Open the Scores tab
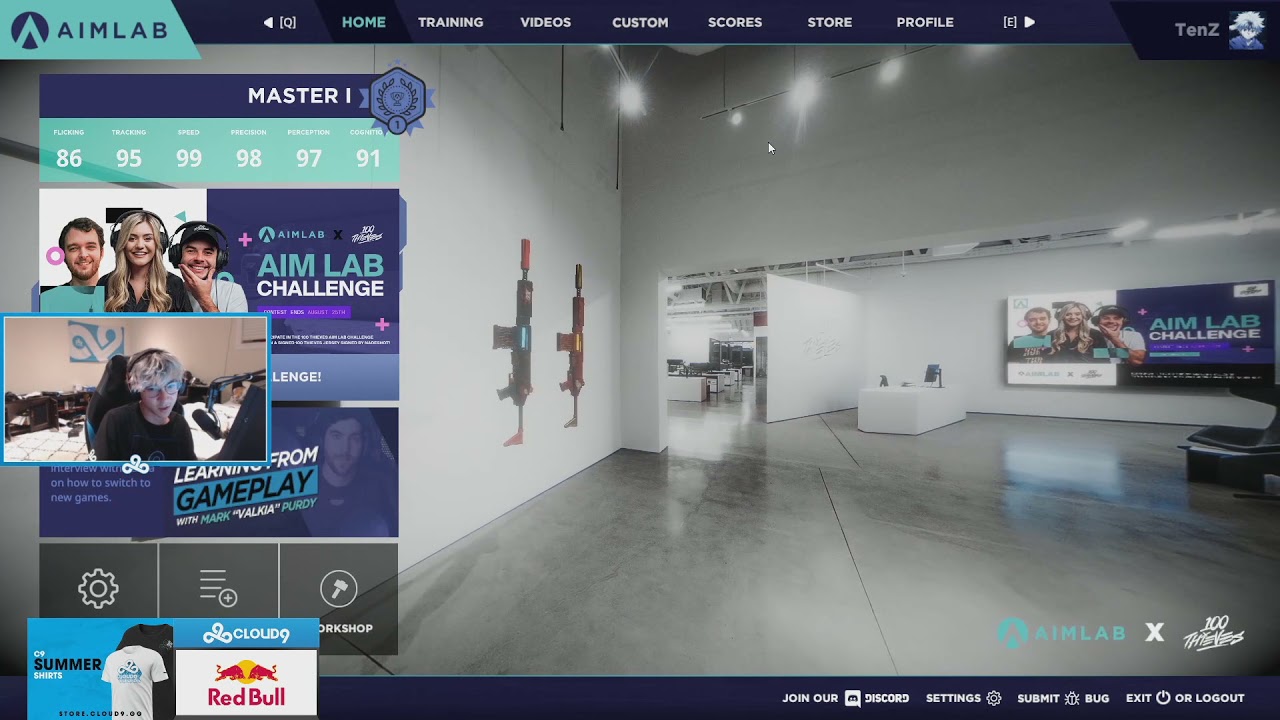 coord(735,22)
